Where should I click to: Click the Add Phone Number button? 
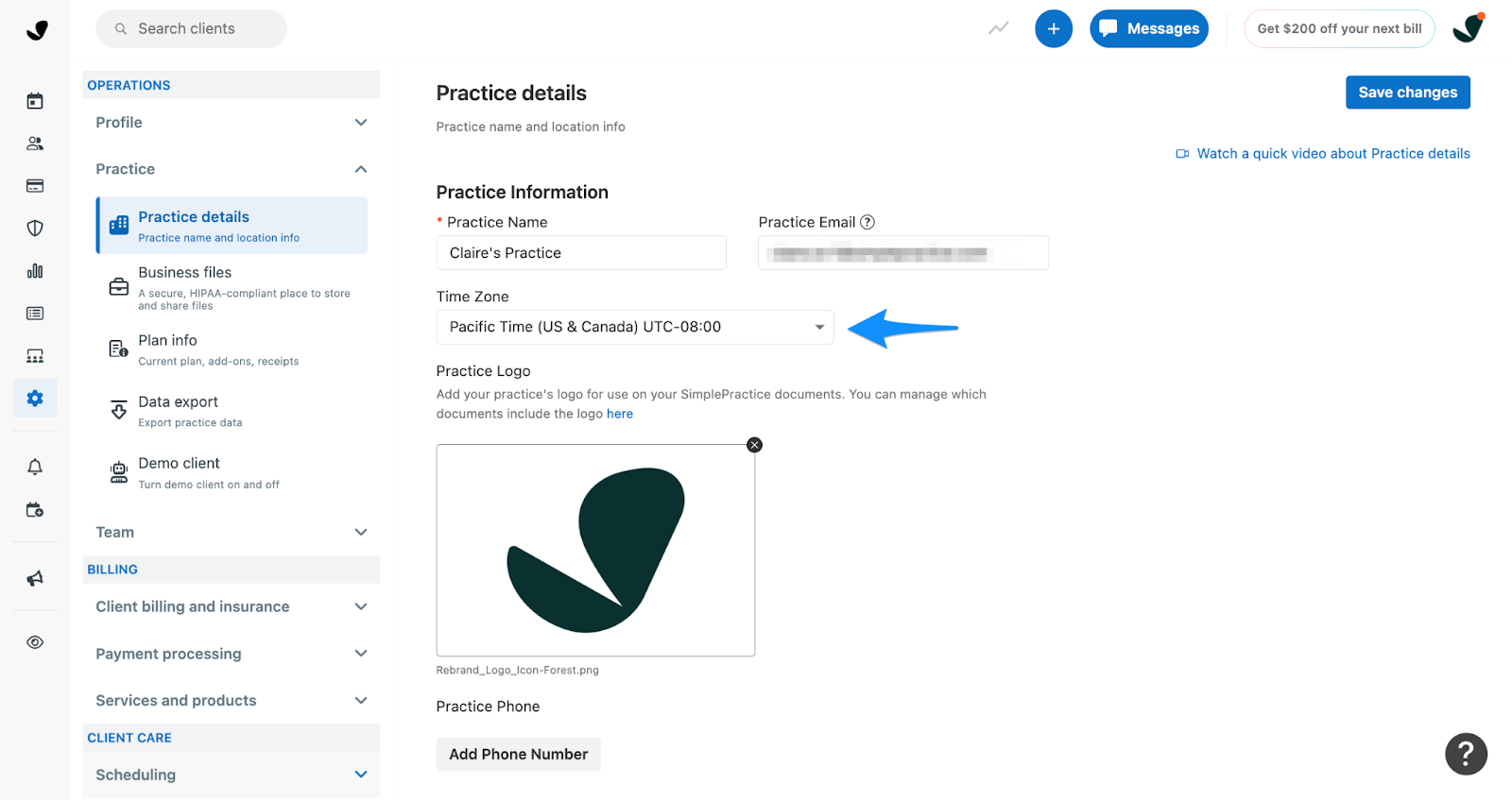click(518, 754)
